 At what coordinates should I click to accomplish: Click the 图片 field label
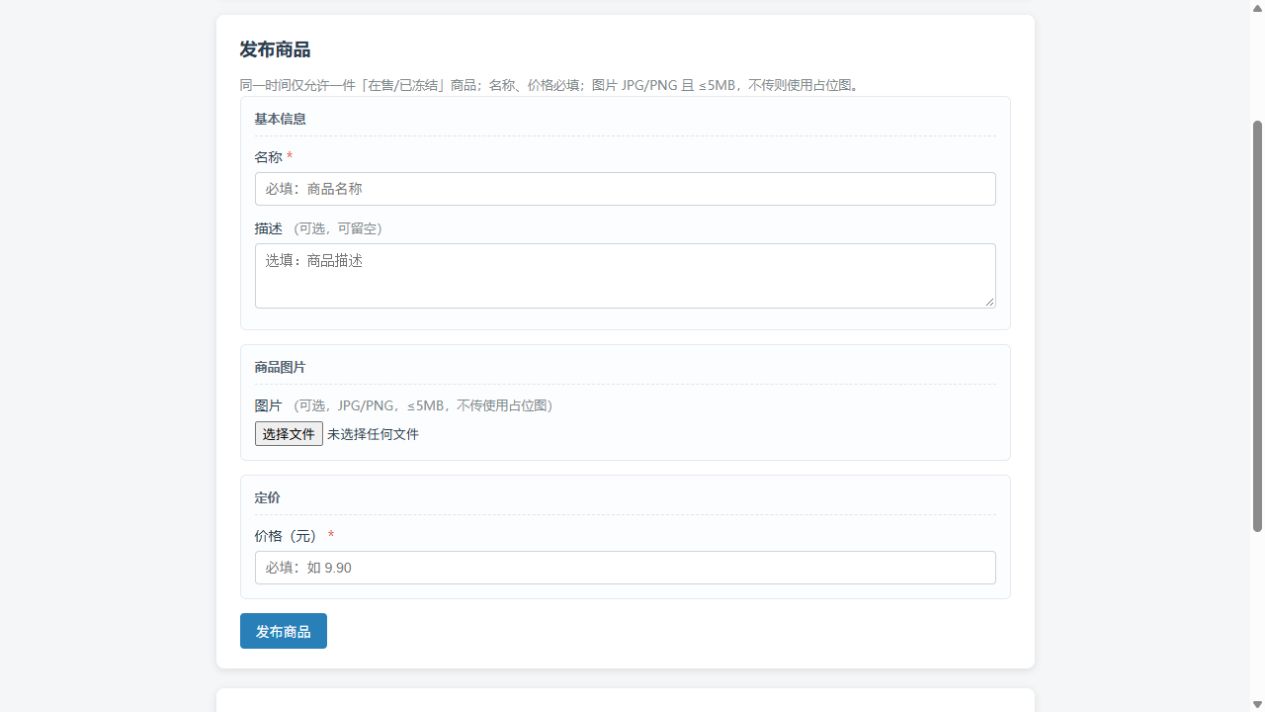(x=268, y=406)
